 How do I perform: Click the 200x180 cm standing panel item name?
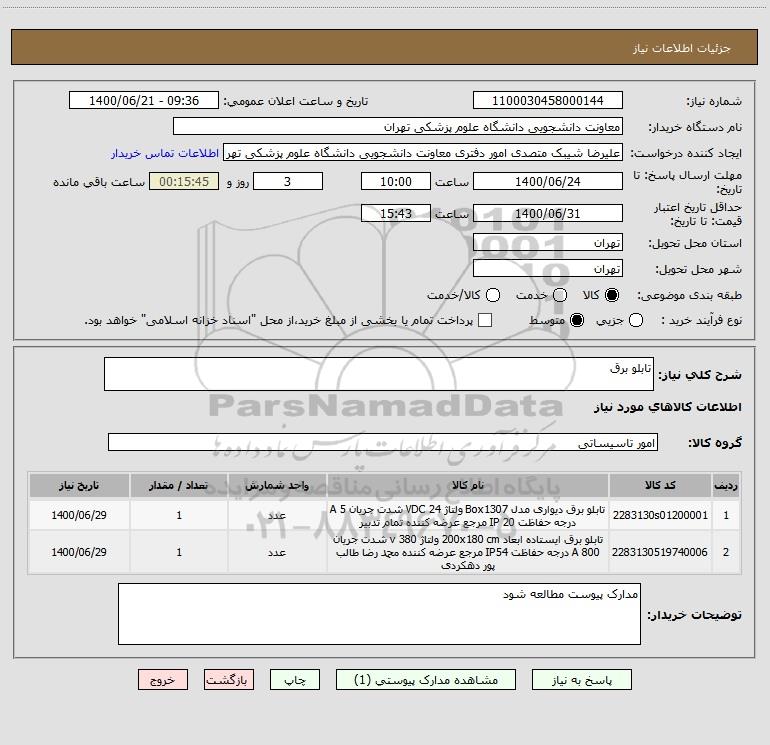[468, 552]
